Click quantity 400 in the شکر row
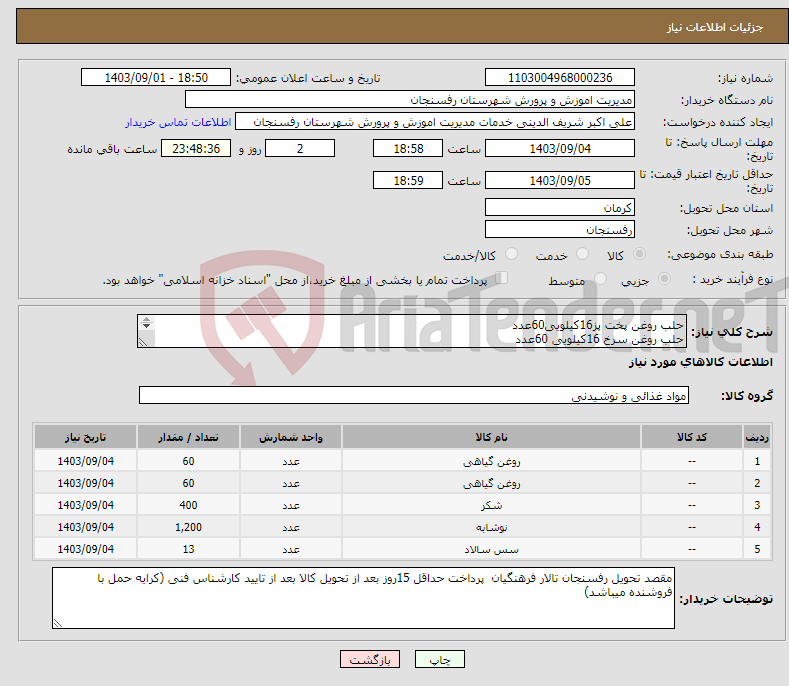Screen dimensions: 789x686 coord(188,505)
